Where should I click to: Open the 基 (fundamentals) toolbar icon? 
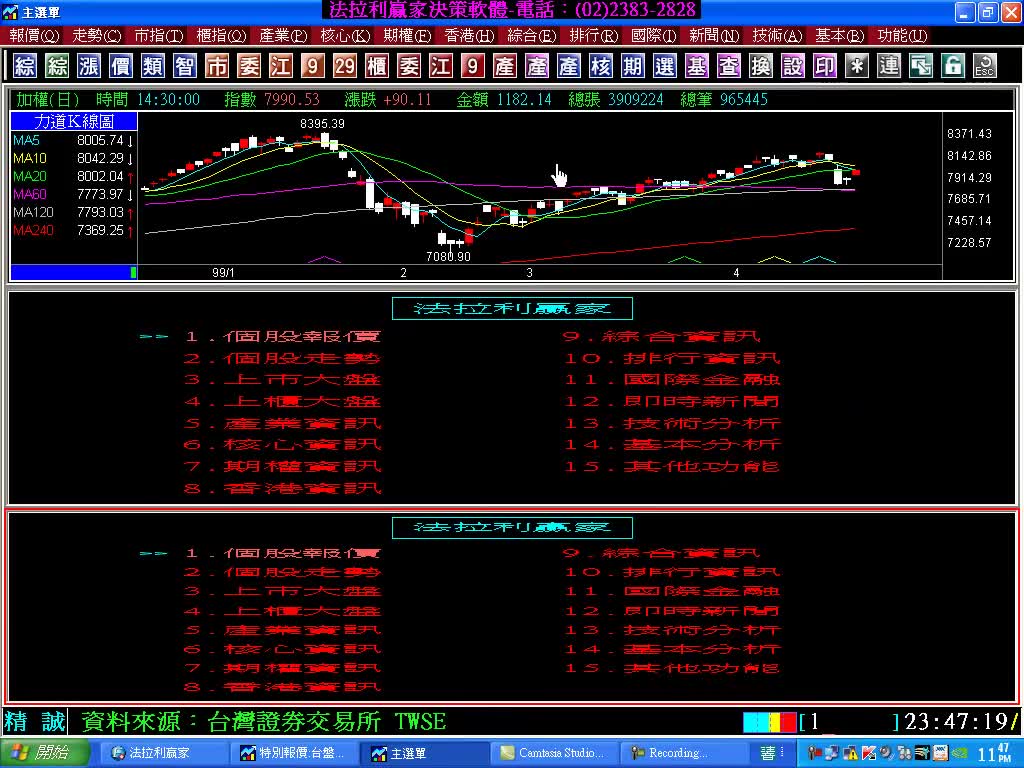click(x=697, y=66)
